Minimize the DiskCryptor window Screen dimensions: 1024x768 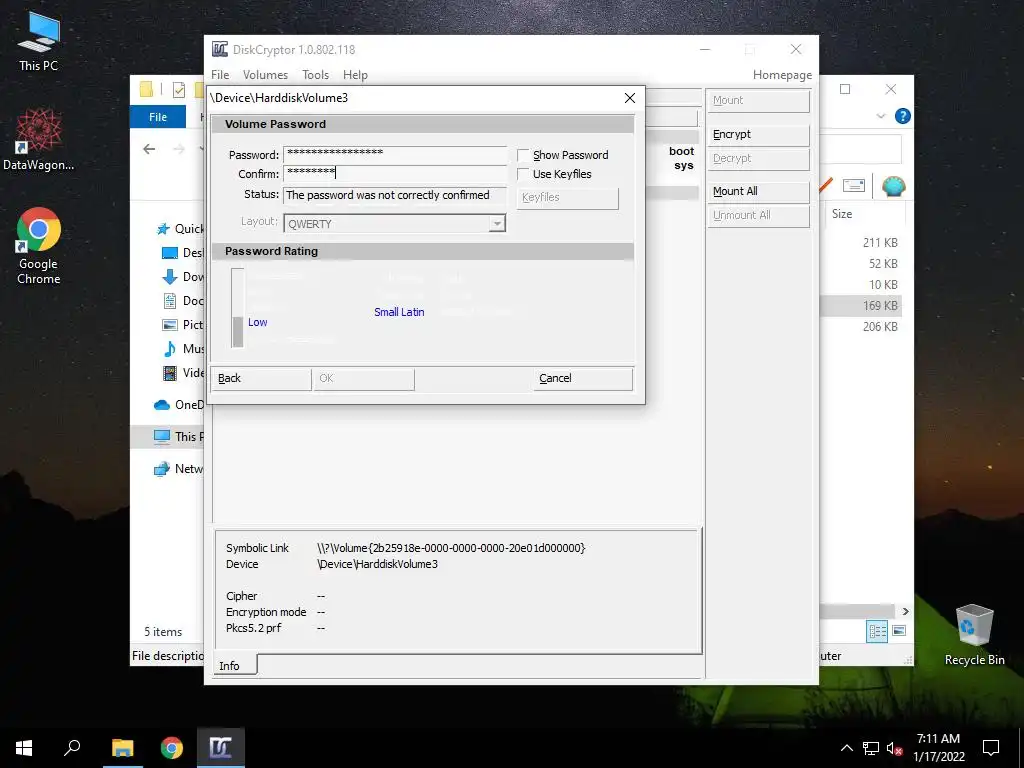[705, 50]
